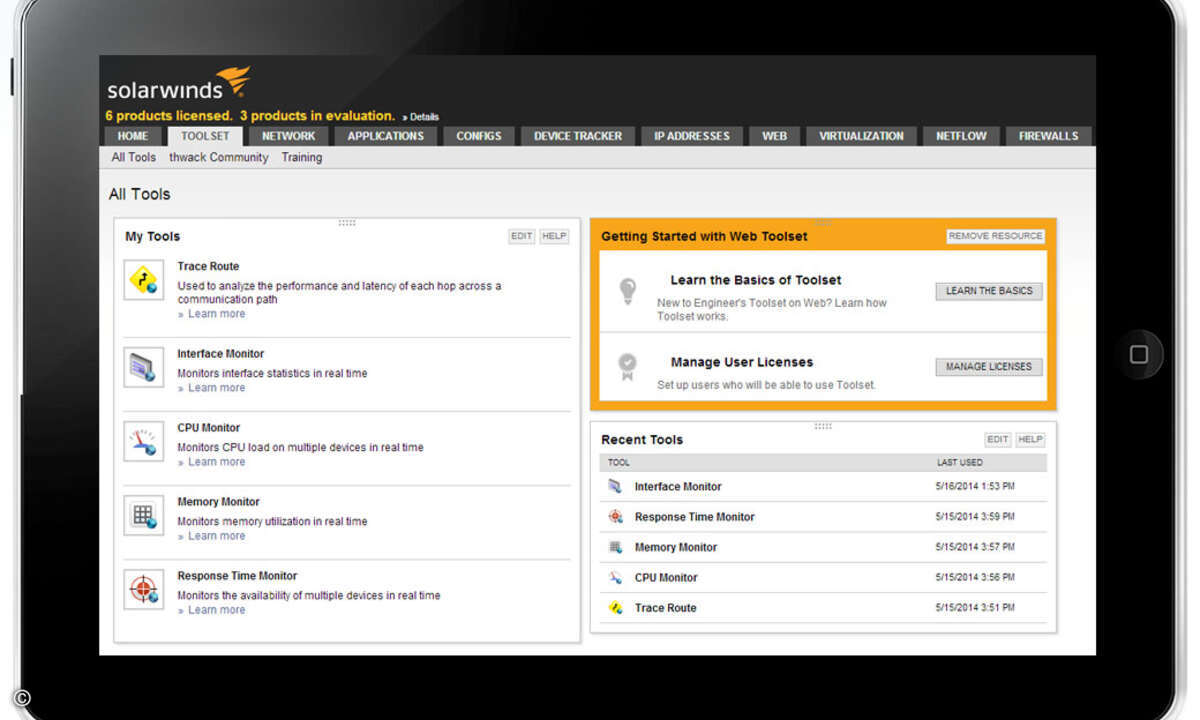
Task: Open the DEVICE TRACKER tab
Action: click(x=578, y=136)
